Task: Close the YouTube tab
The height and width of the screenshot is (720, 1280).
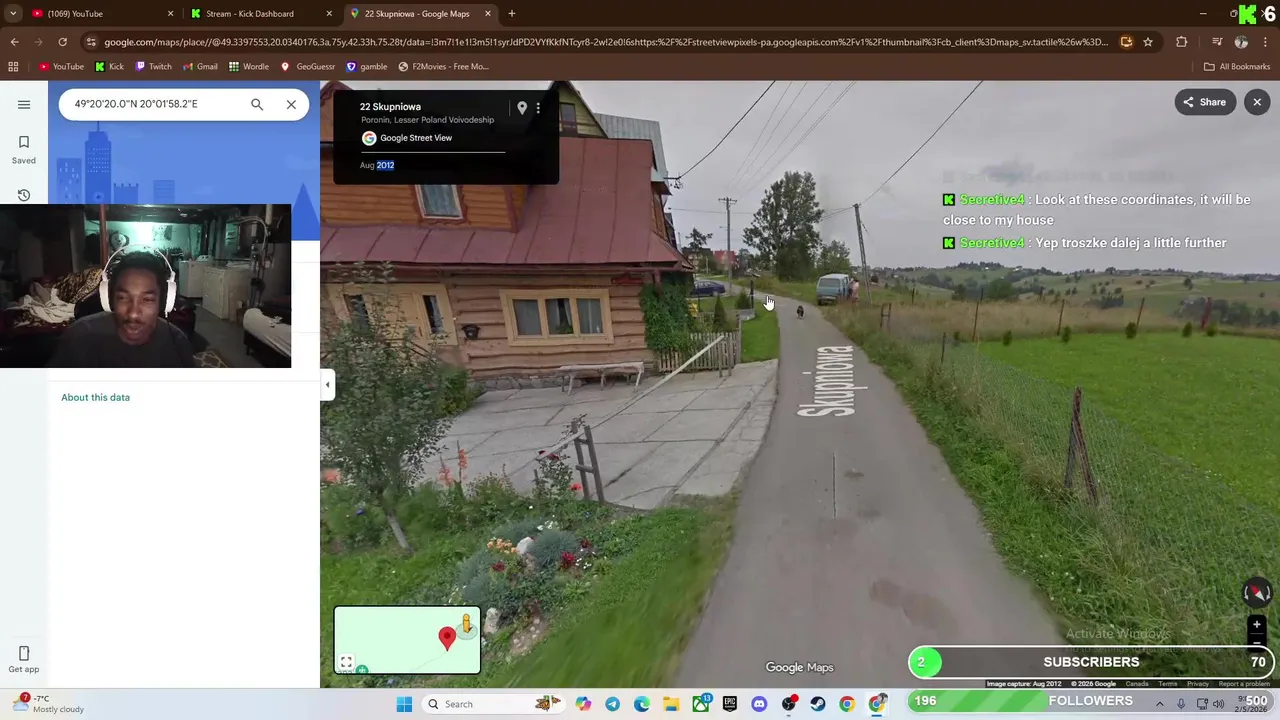Action: coord(170,14)
